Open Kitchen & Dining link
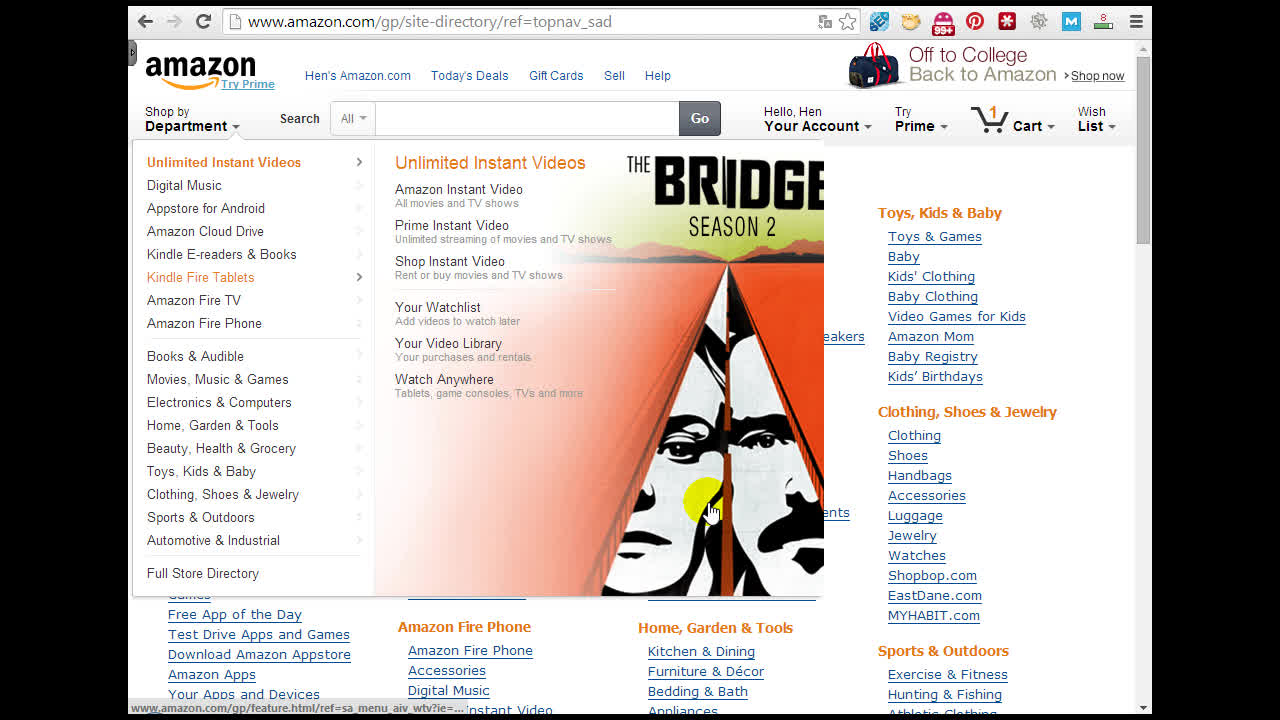Screen dimensions: 1280x720 tap(701, 651)
